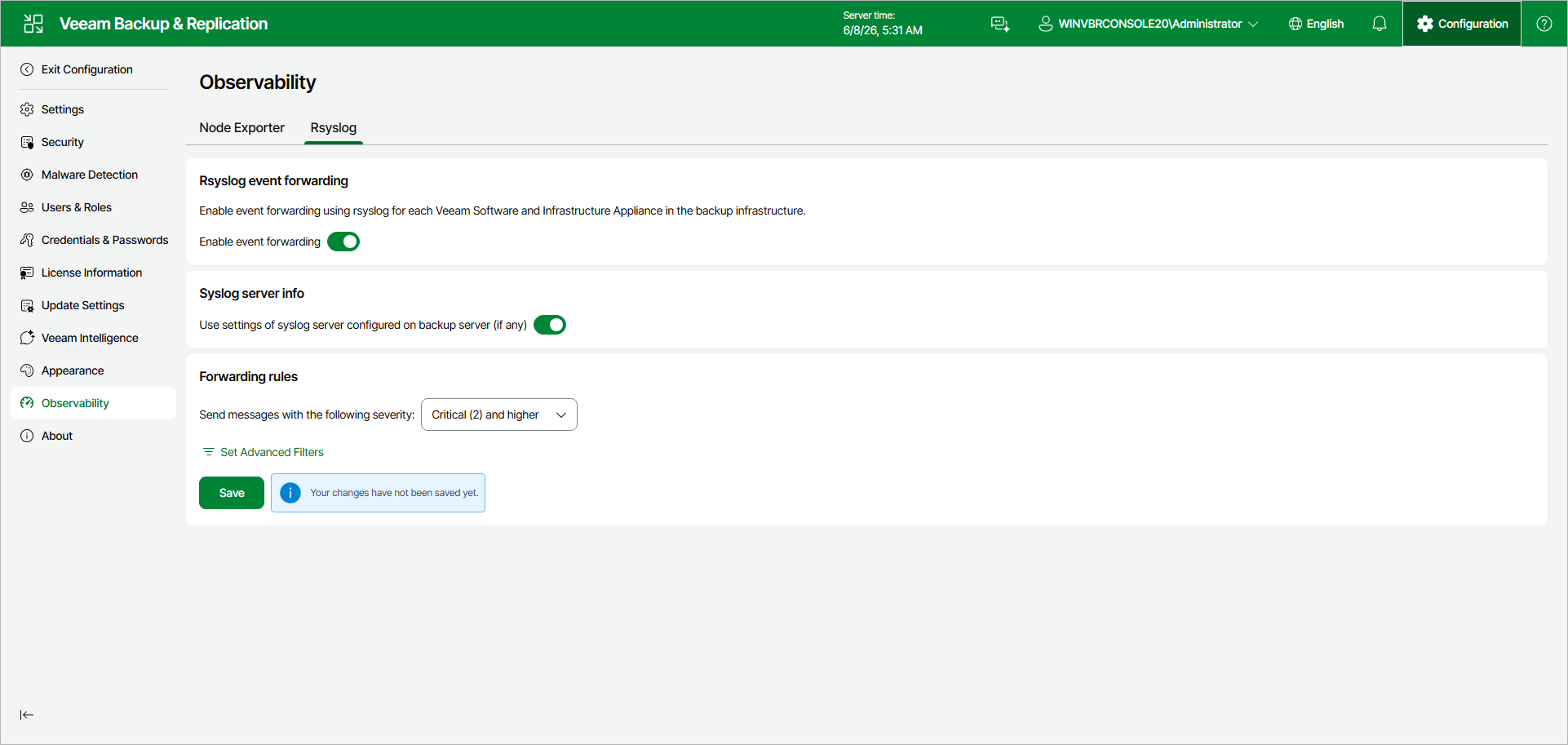Screen dimensions: 1568x745
Task: Open Set Advanced Filters link
Action: [272, 452]
